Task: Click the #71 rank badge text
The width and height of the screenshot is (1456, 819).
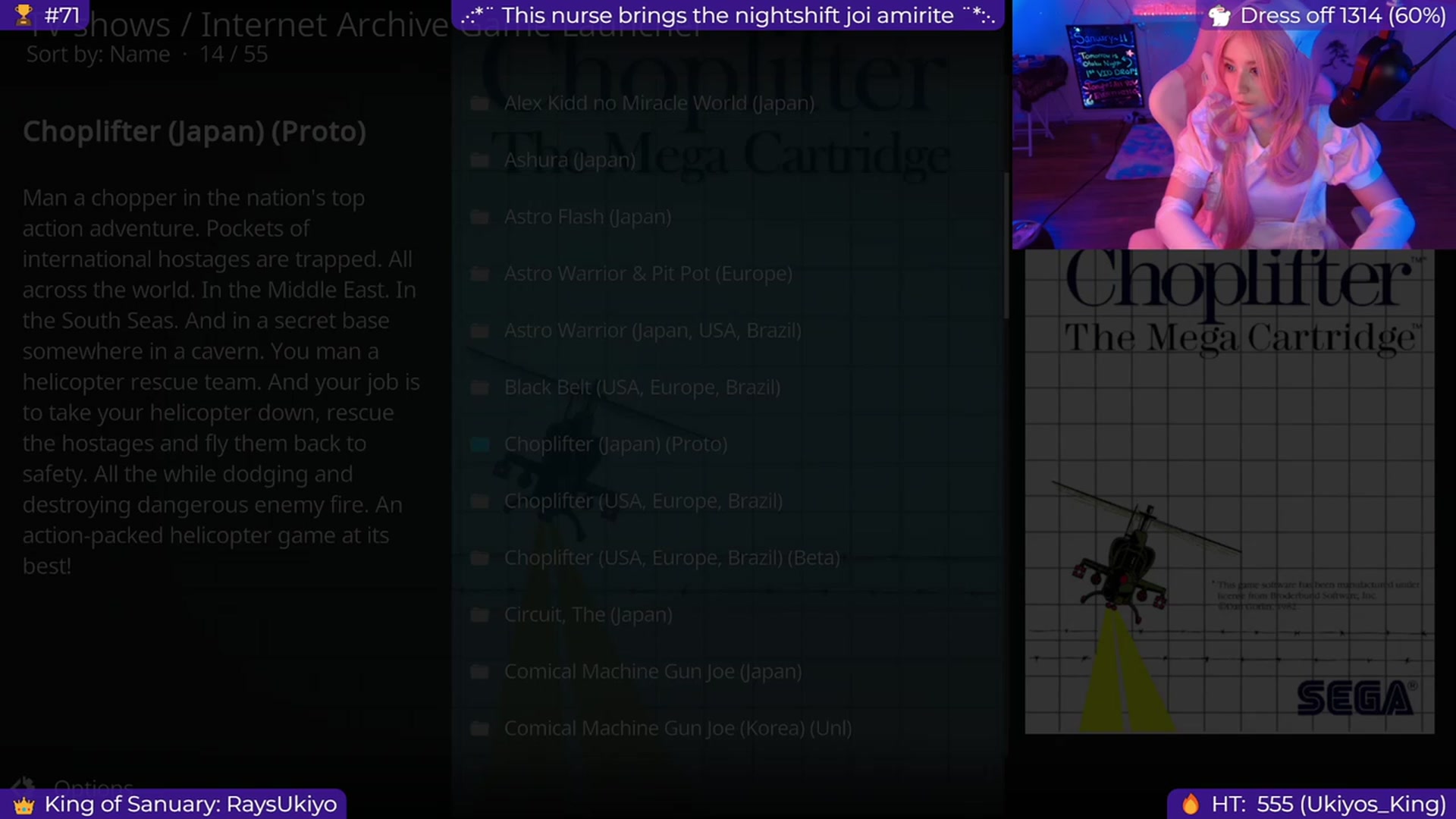Action: (62, 15)
